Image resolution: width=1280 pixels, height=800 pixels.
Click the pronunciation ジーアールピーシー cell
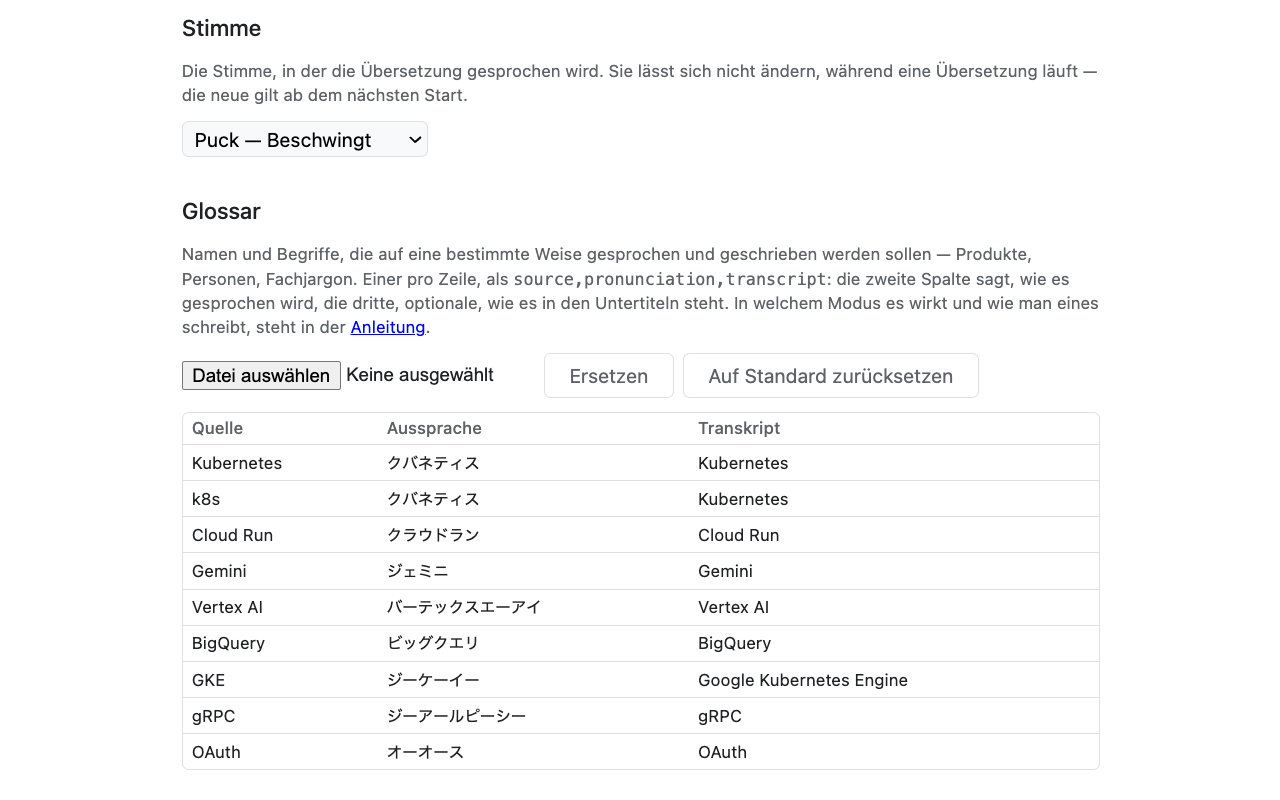point(533,716)
